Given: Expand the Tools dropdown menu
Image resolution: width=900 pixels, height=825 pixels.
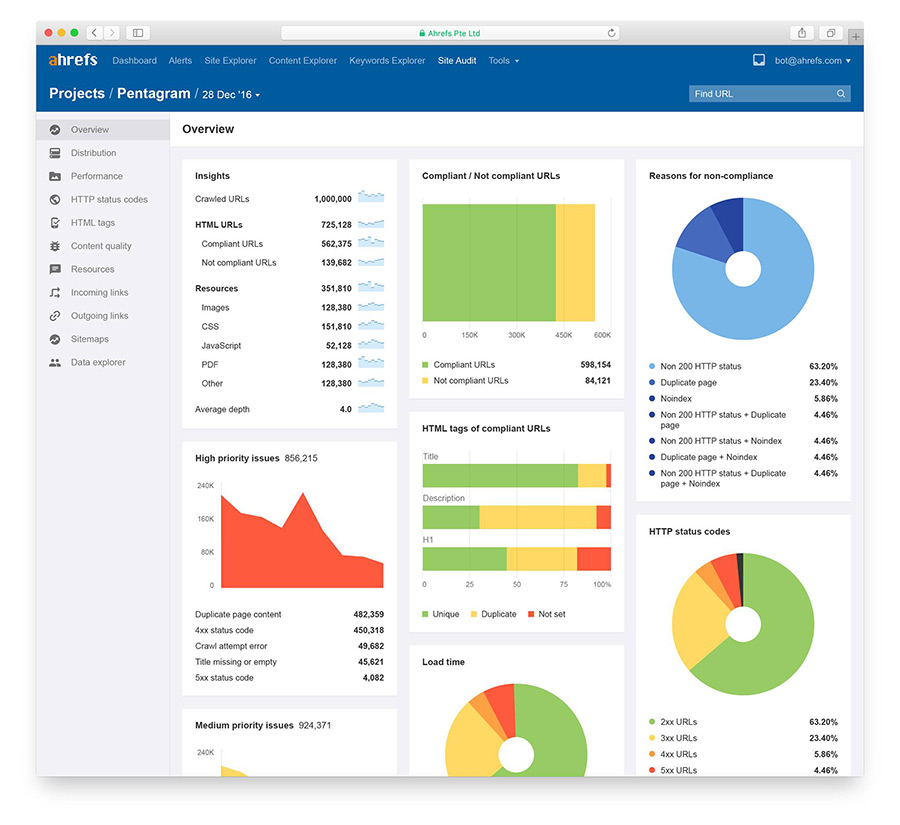Looking at the screenshot, I should pos(503,60).
